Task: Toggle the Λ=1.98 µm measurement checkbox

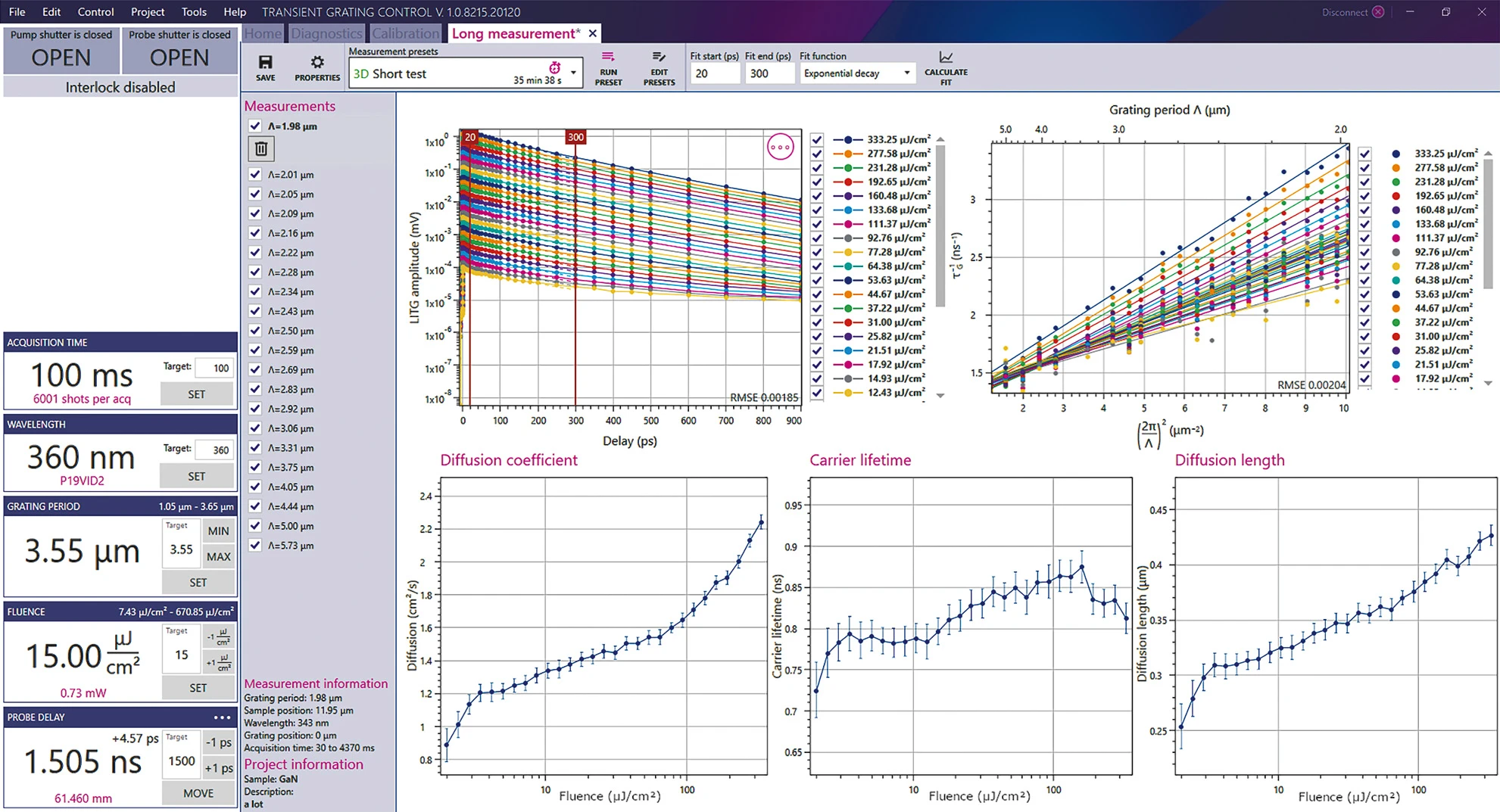Action: coord(255,126)
